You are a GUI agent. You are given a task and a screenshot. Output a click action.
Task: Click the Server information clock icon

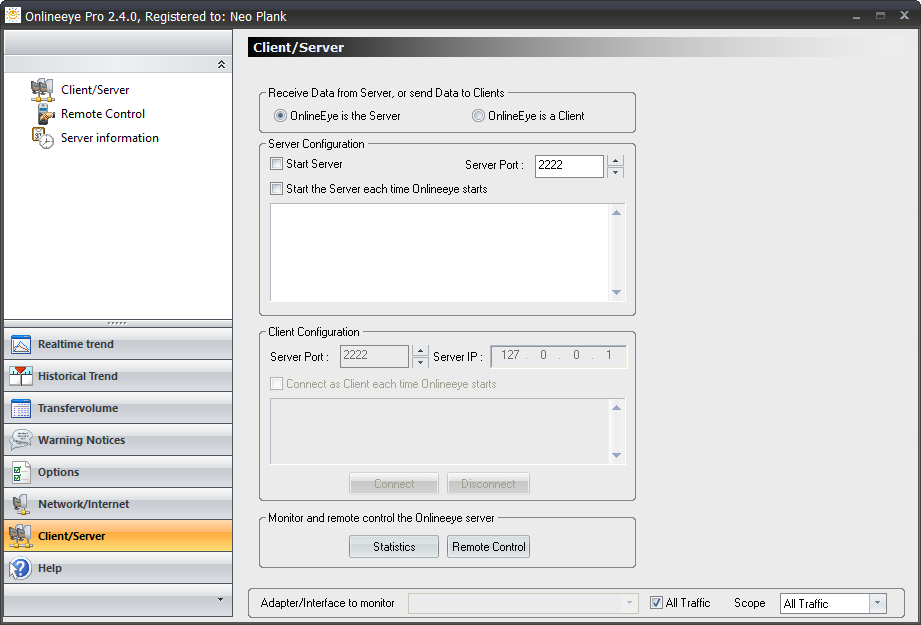tap(42, 138)
